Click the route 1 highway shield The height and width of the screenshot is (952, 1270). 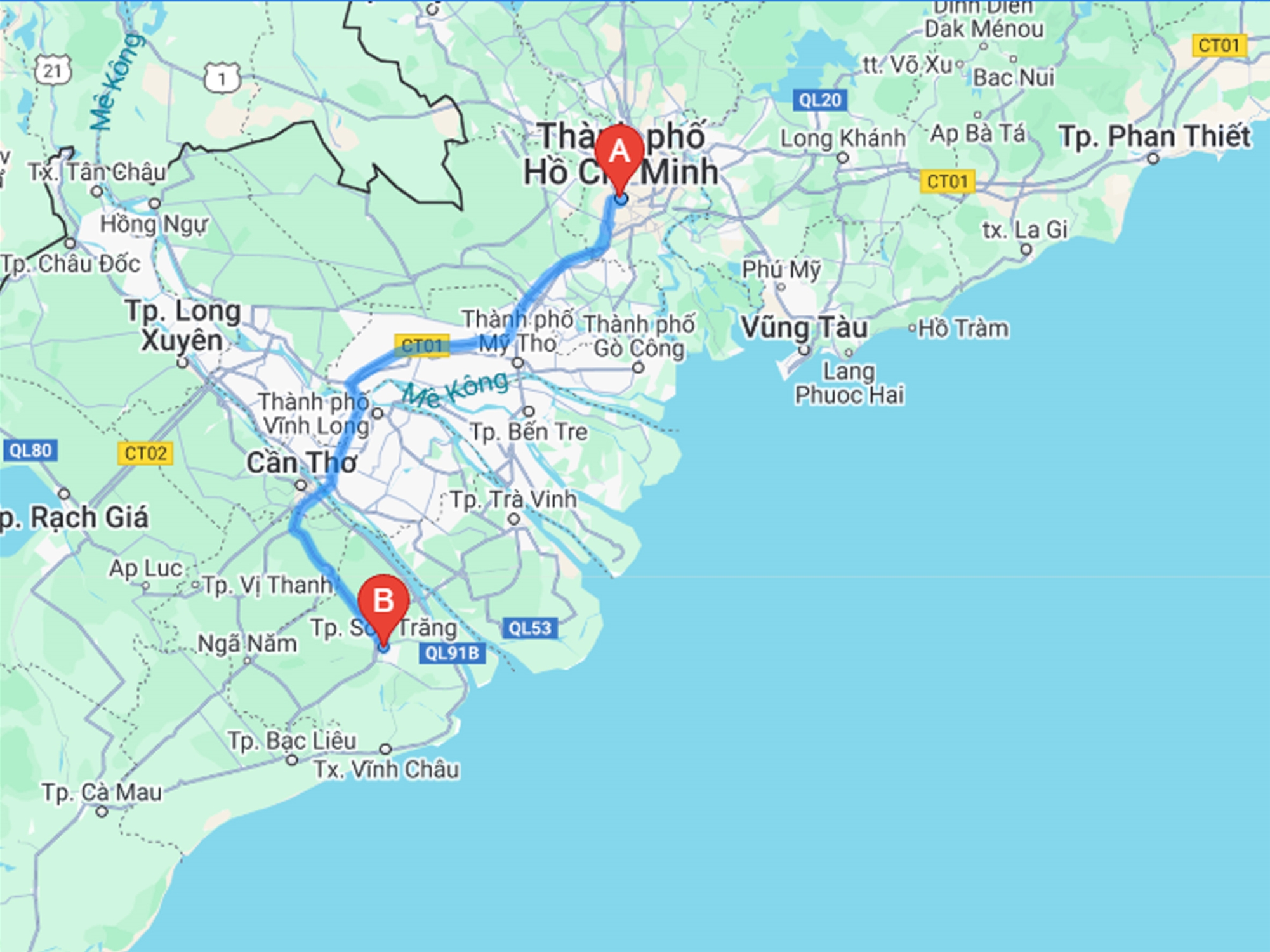coord(222,79)
